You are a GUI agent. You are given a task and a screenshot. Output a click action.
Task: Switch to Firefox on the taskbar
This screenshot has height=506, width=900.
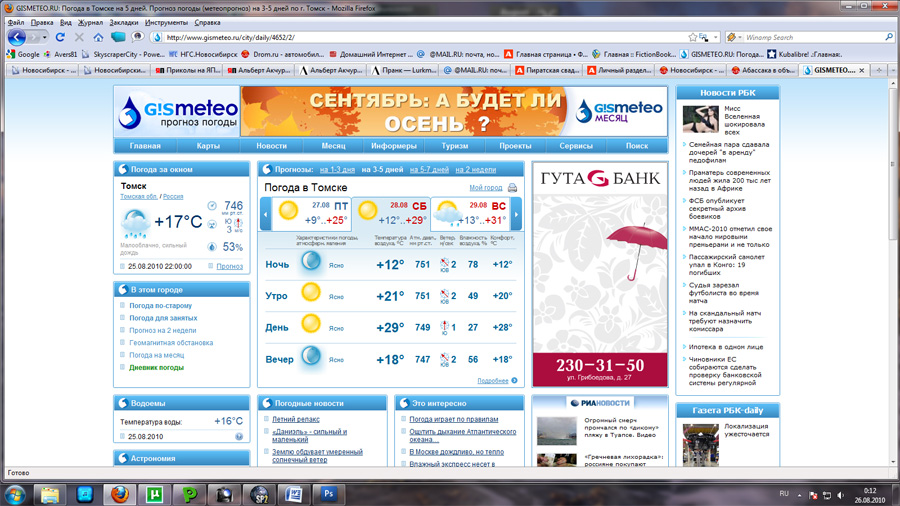pyautogui.click(x=119, y=494)
